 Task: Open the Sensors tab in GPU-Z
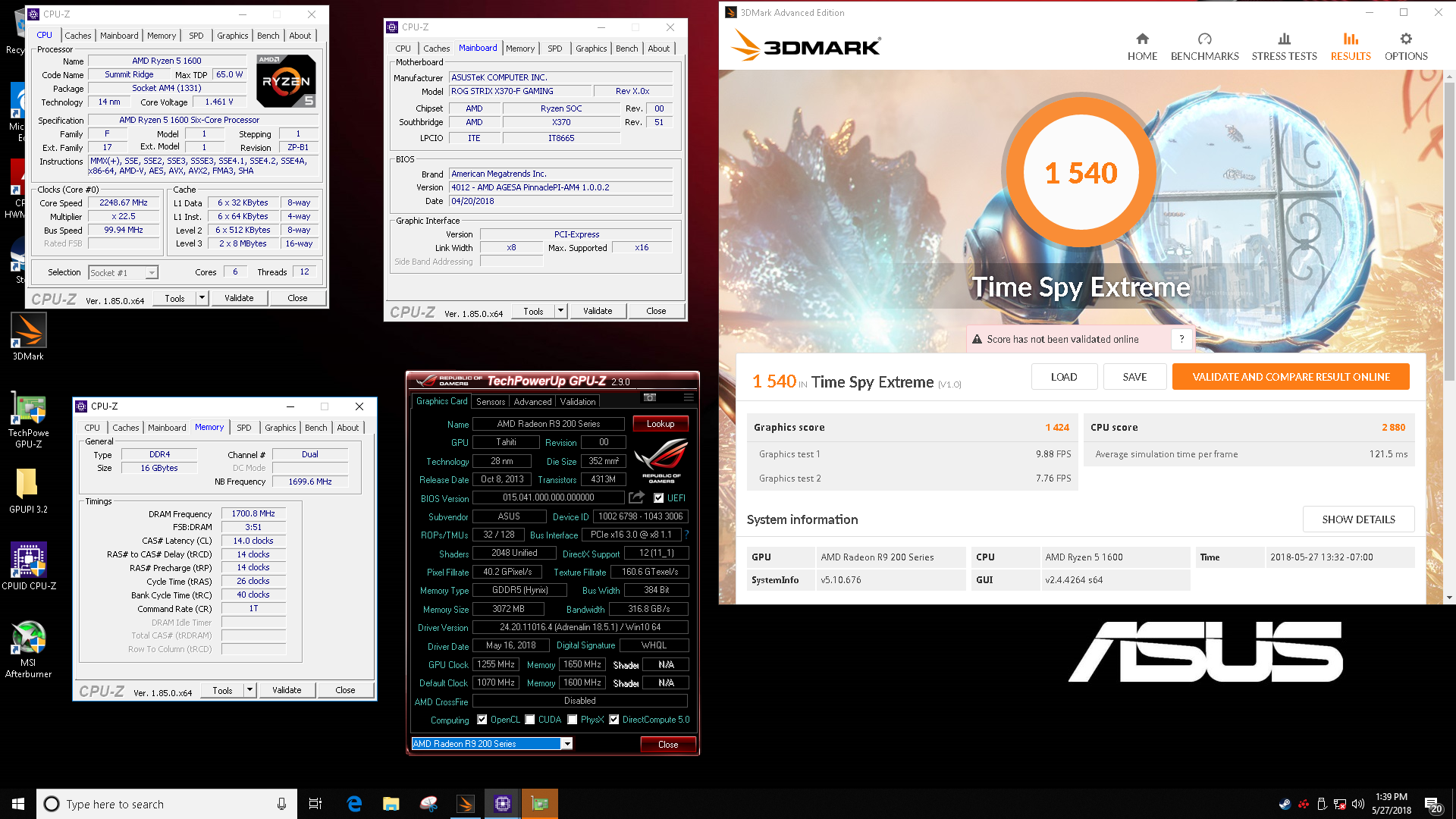491,402
